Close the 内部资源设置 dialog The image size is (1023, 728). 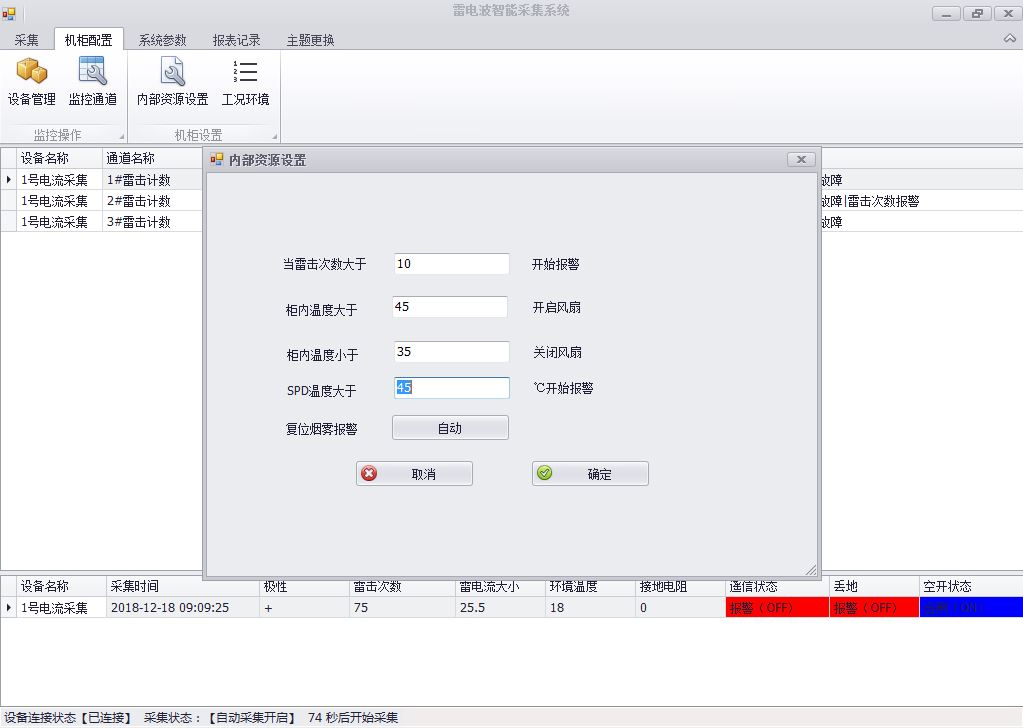click(801, 159)
